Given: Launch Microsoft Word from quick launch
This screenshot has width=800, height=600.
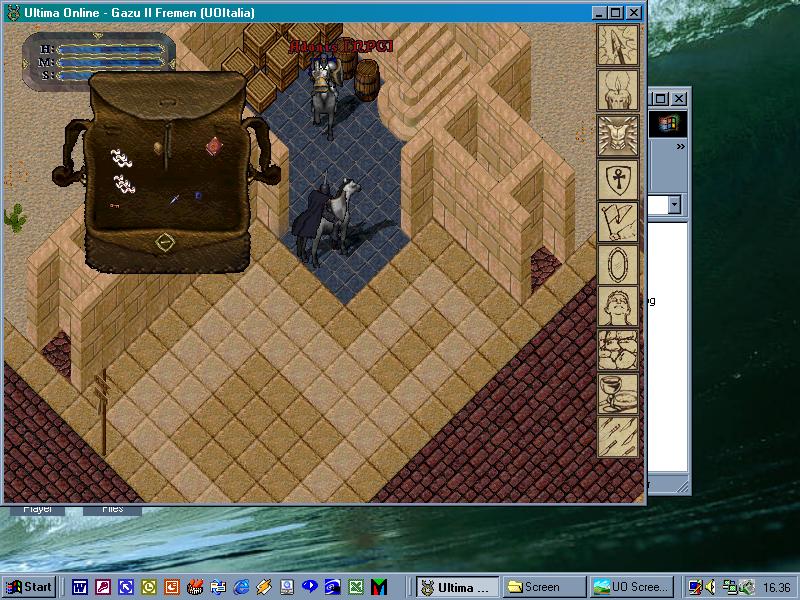Looking at the screenshot, I should point(80,587).
